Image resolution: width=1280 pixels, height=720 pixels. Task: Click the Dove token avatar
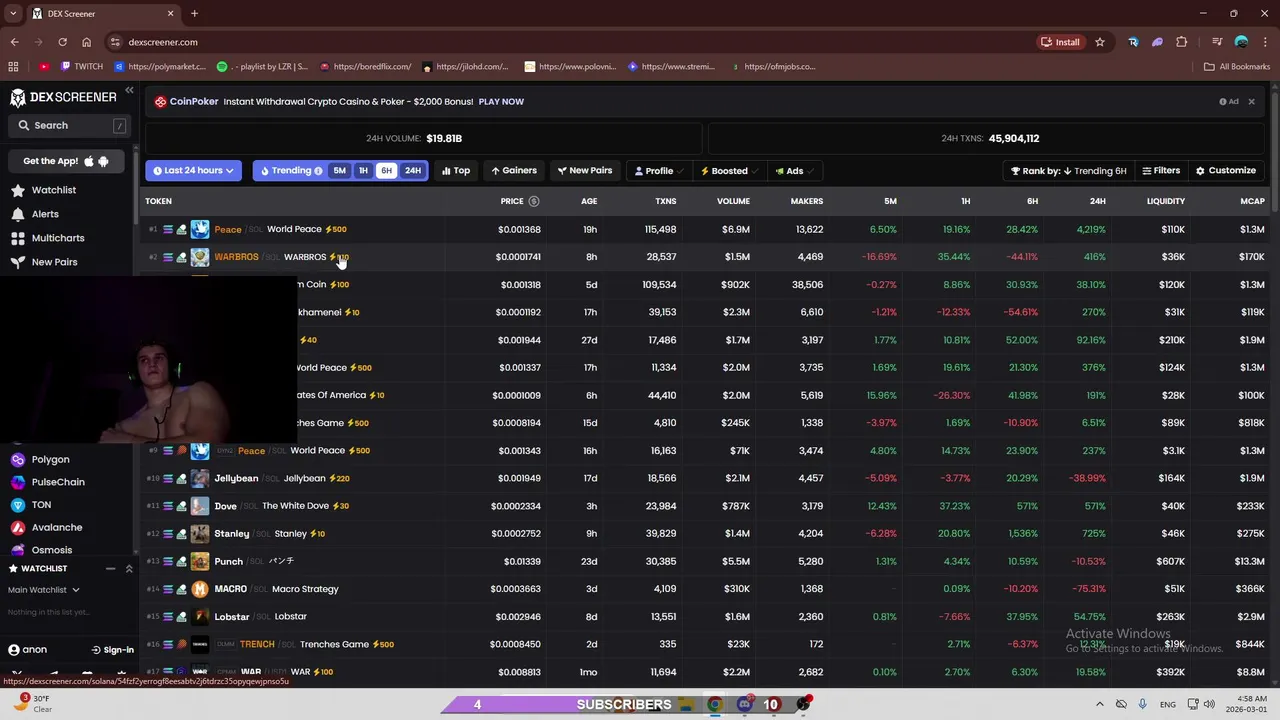(x=200, y=506)
